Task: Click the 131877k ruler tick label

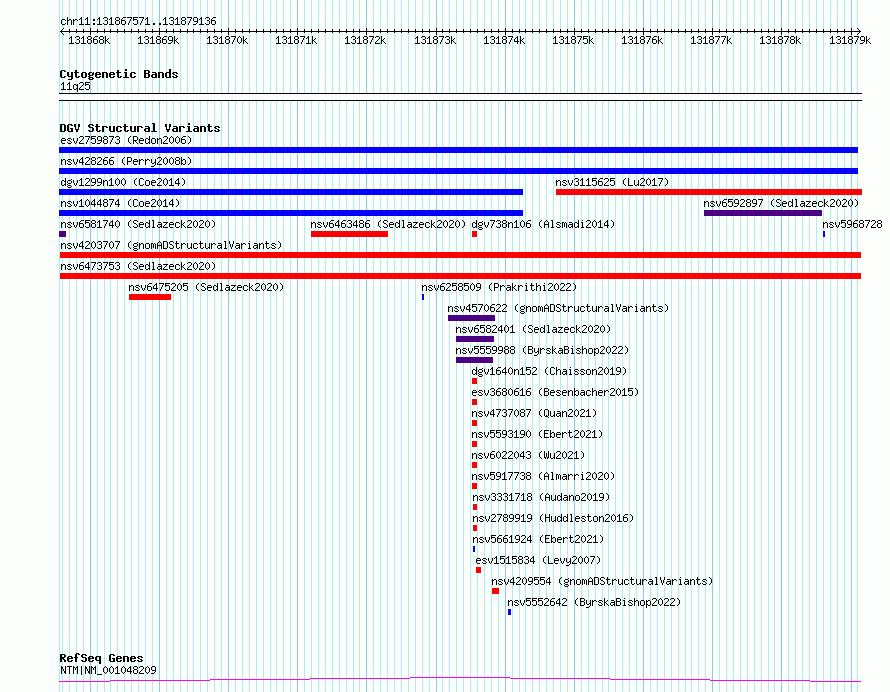Action: tap(711, 40)
